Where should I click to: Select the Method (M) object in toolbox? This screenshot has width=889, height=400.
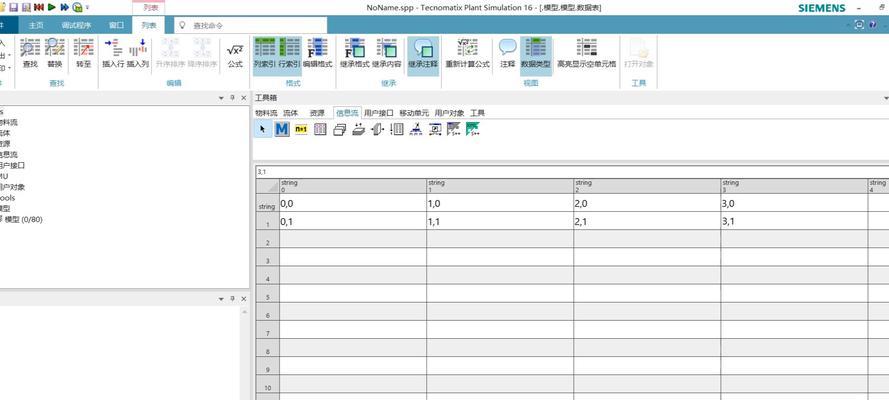282,129
